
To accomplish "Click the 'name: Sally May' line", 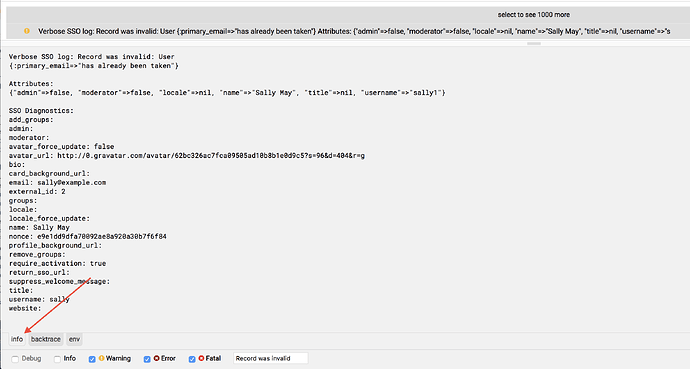I will coord(39,227).
